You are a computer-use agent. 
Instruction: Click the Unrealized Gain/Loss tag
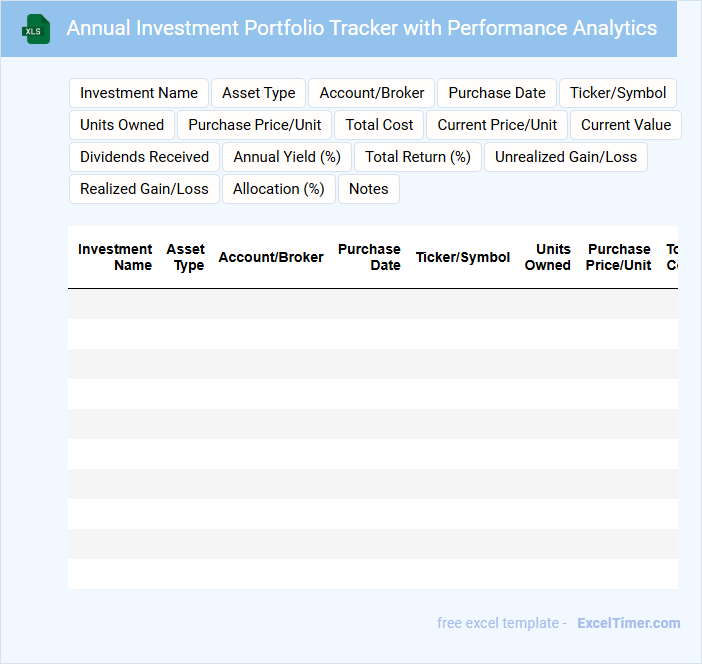pyautogui.click(x=566, y=157)
